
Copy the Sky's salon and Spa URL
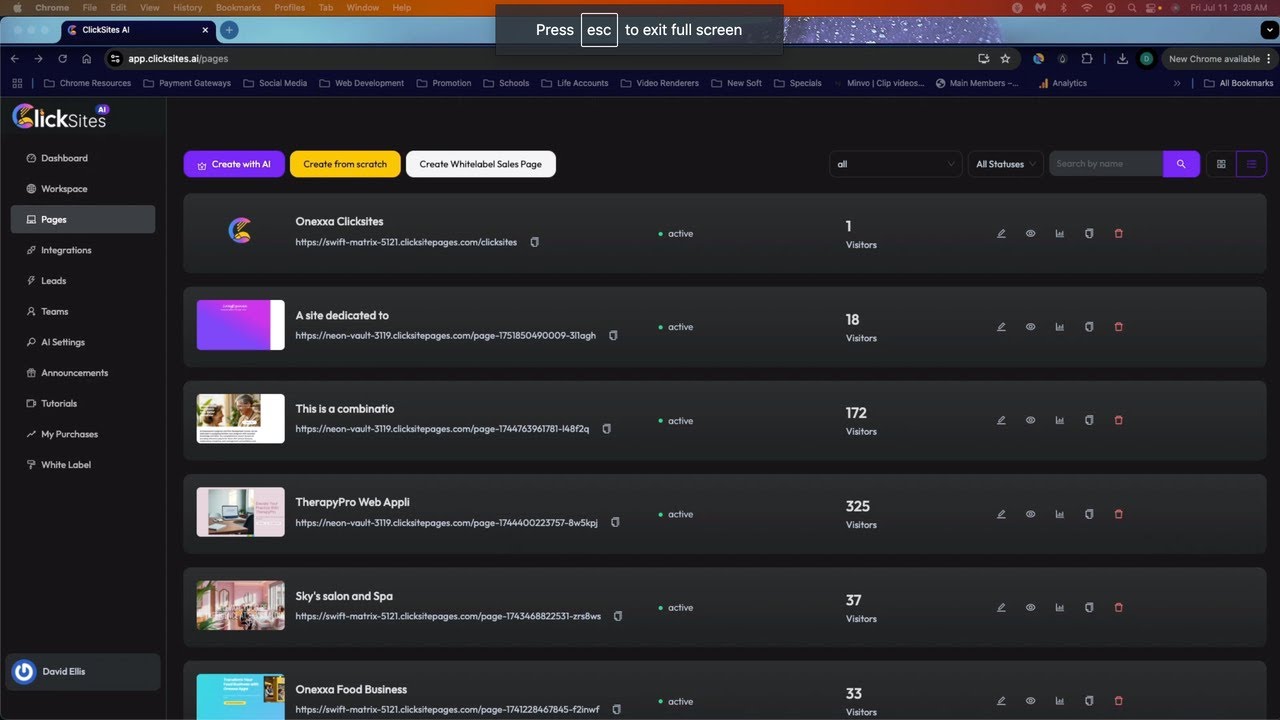tap(618, 616)
